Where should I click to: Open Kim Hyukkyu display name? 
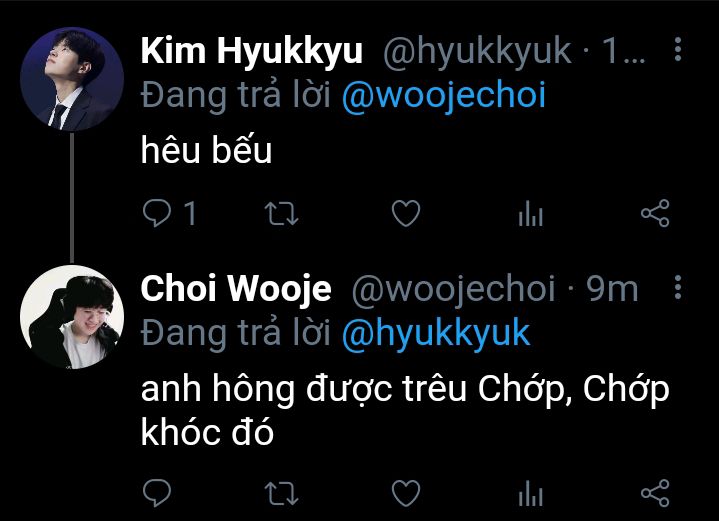pyautogui.click(x=252, y=50)
